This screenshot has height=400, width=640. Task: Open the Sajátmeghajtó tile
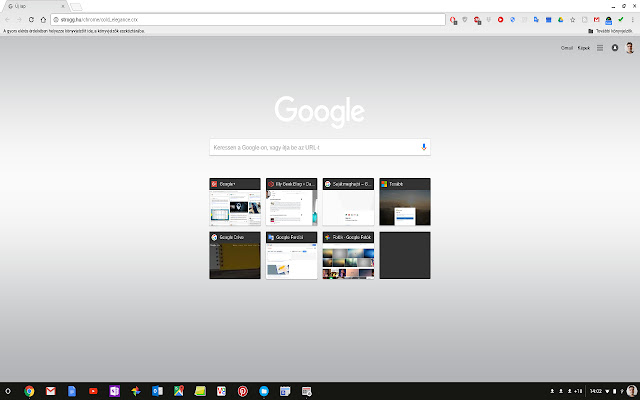pos(348,202)
